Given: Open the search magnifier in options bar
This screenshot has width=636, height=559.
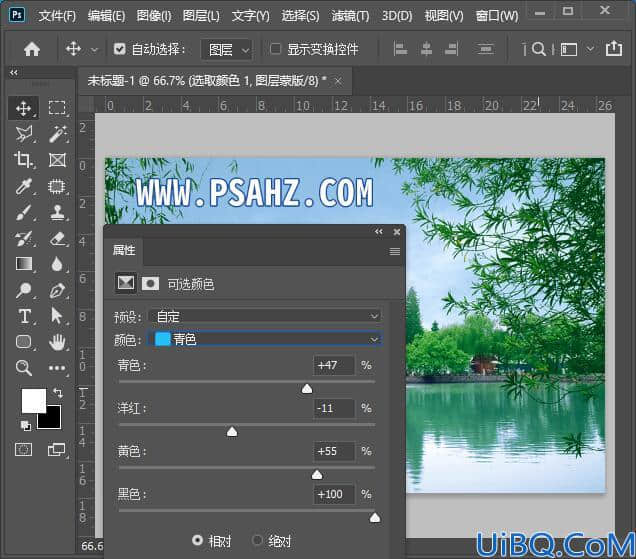Looking at the screenshot, I should click(x=539, y=49).
